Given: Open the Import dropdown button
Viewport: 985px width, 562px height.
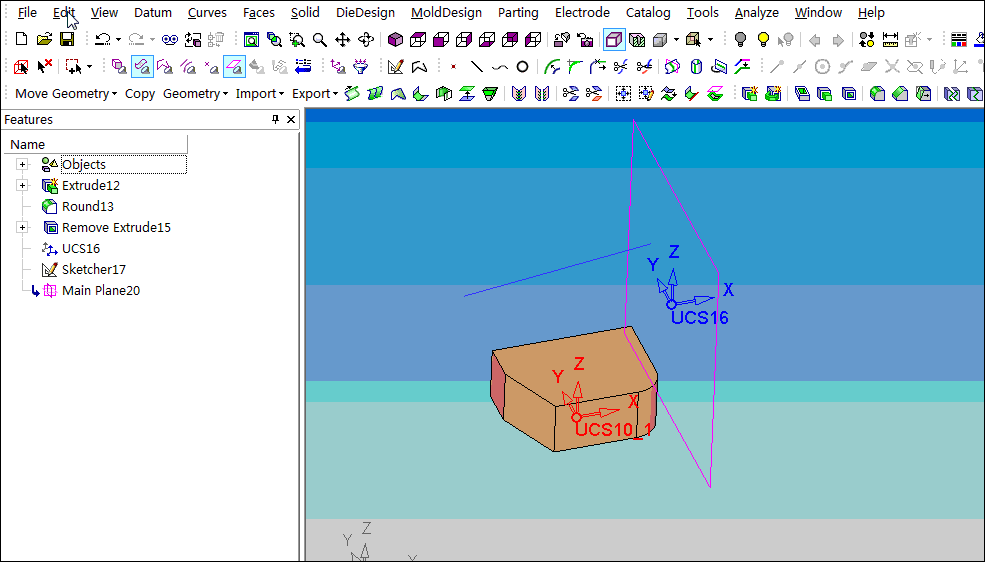Looking at the screenshot, I should click(260, 93).
